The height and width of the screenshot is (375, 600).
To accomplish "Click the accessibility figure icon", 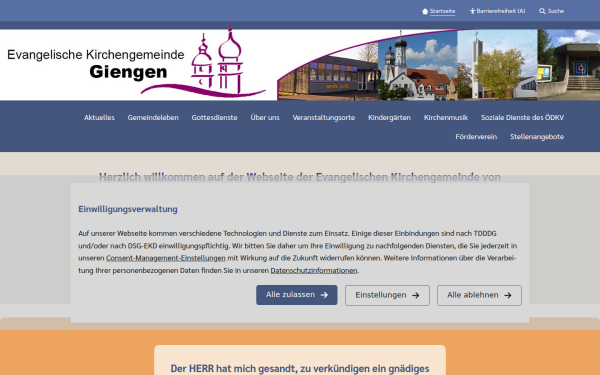I will (x=472, y=11).
